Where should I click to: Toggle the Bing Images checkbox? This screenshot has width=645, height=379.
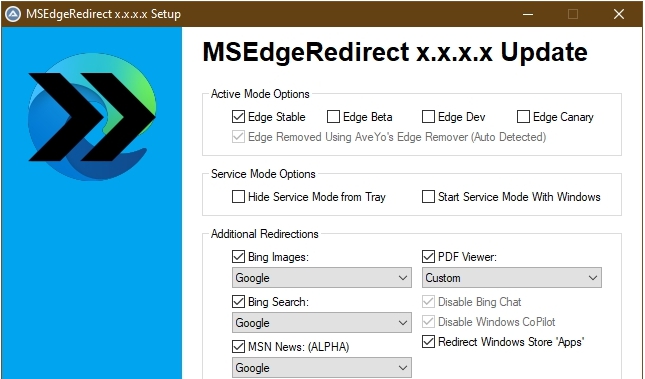[238, 257]
